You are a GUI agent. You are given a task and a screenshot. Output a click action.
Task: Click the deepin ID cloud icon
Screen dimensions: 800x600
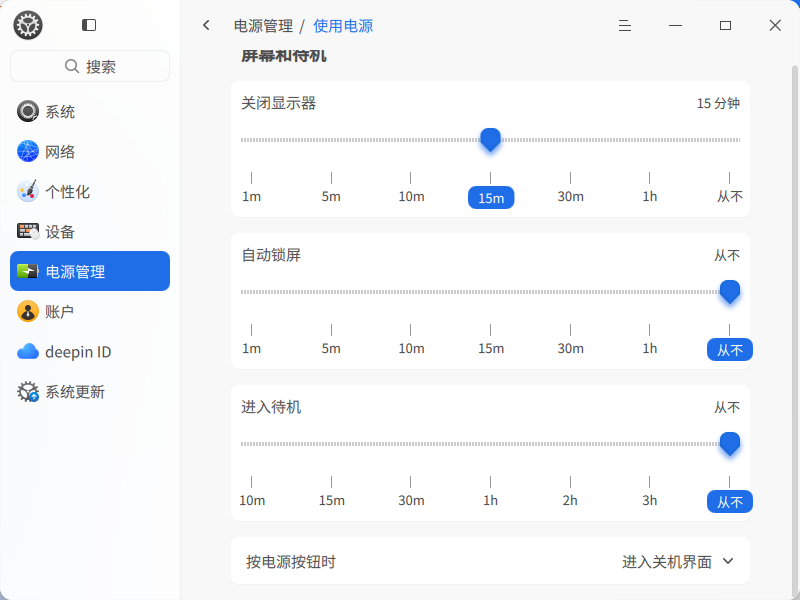point(28,352)
